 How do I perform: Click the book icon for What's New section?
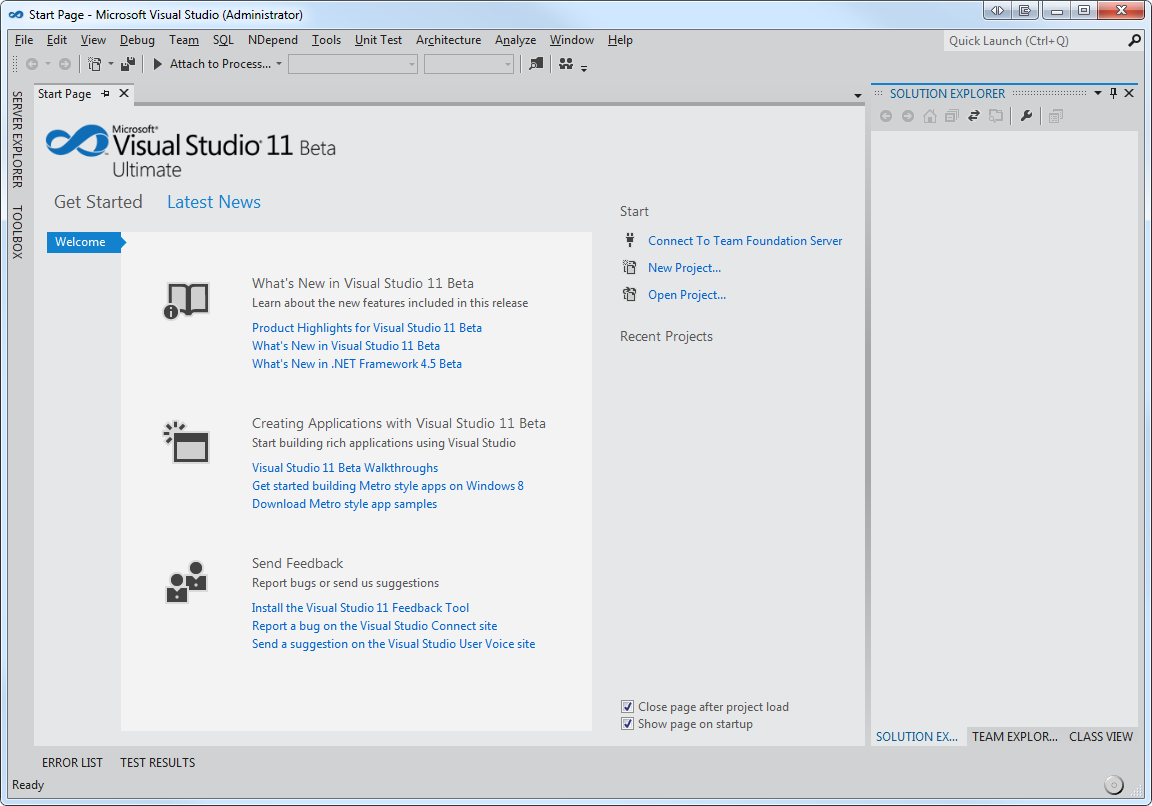click(x=186, y=301)
